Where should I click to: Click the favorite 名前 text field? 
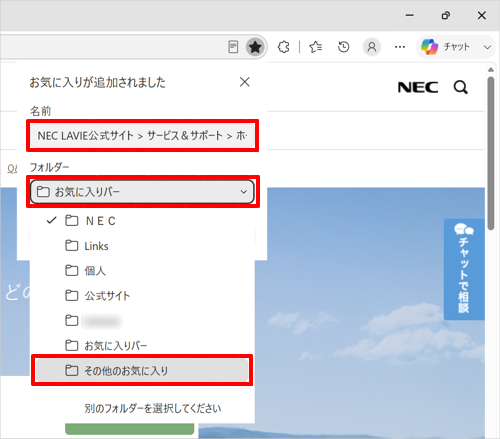click(142, 135)
